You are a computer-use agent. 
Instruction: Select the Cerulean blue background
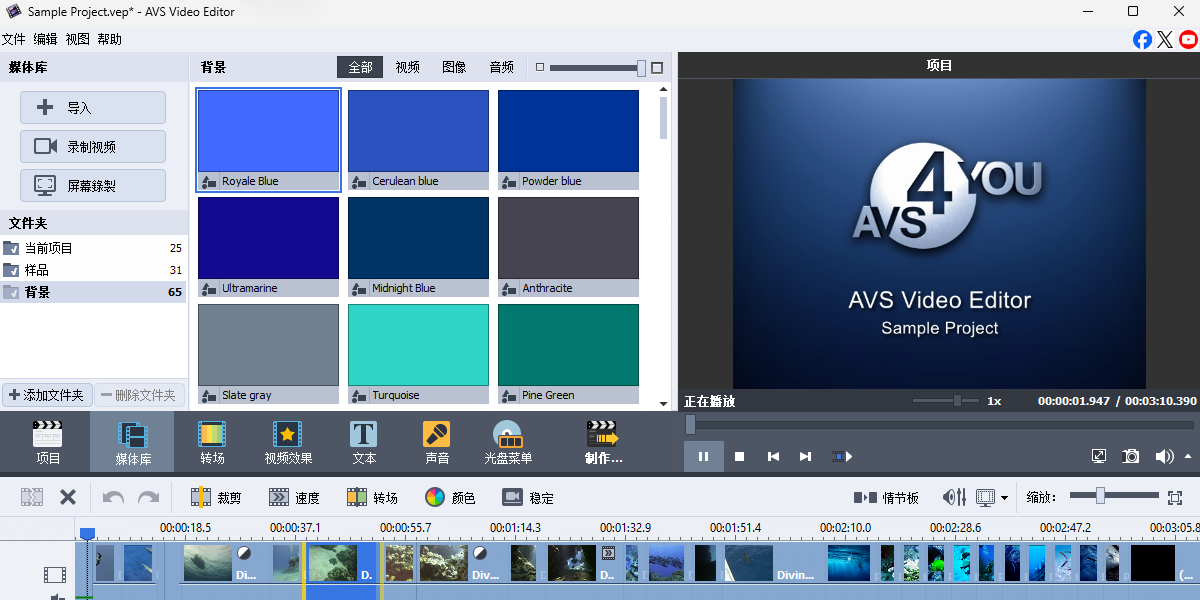[x=418, y=139]
